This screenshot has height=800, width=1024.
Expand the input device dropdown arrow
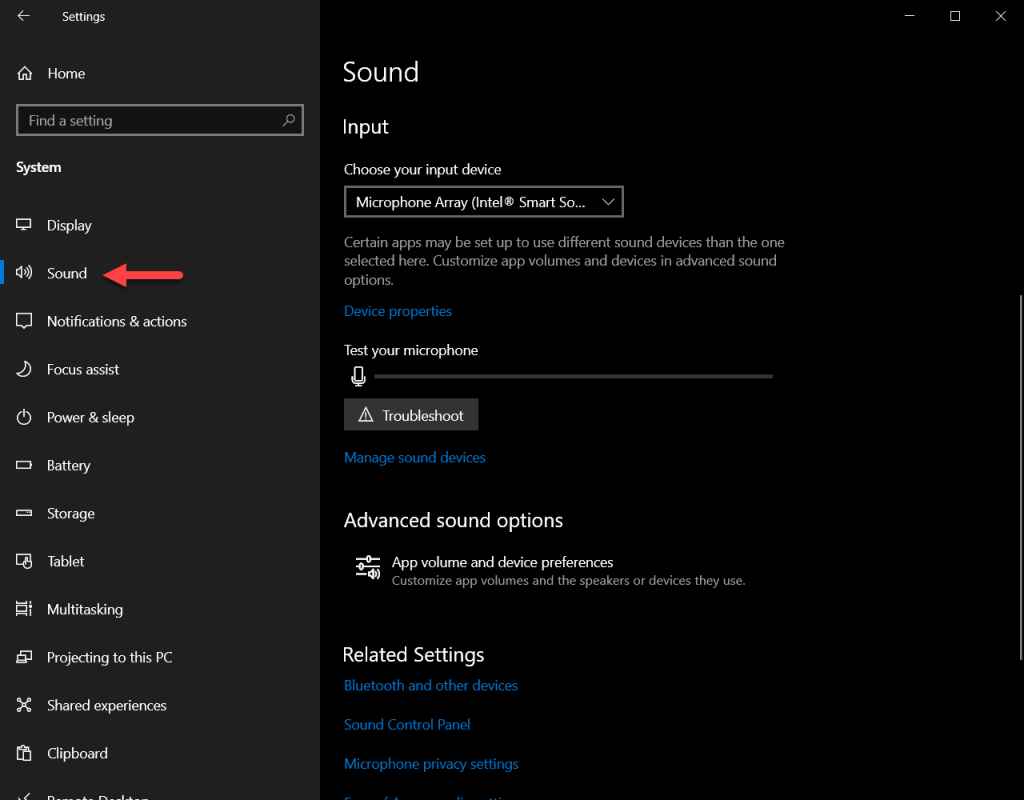(608, 202)
